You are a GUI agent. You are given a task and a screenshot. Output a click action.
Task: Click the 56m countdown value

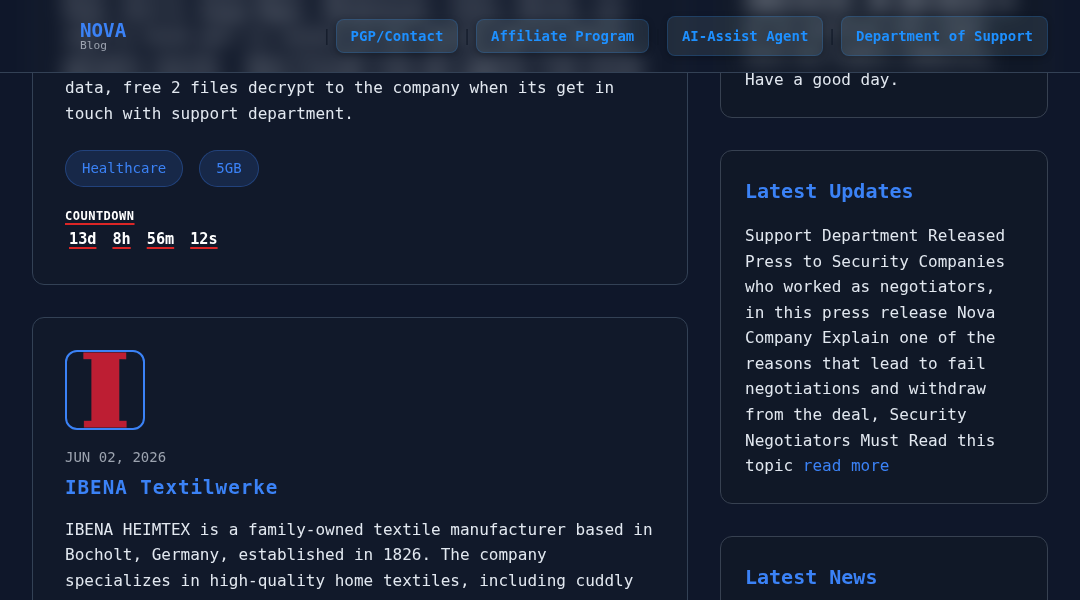(x=160, y=238)
